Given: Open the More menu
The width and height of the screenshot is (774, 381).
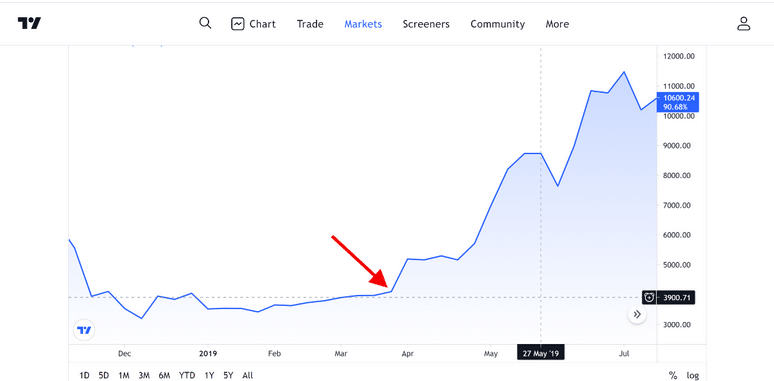Looking at the screenshot, I should 557,24.
